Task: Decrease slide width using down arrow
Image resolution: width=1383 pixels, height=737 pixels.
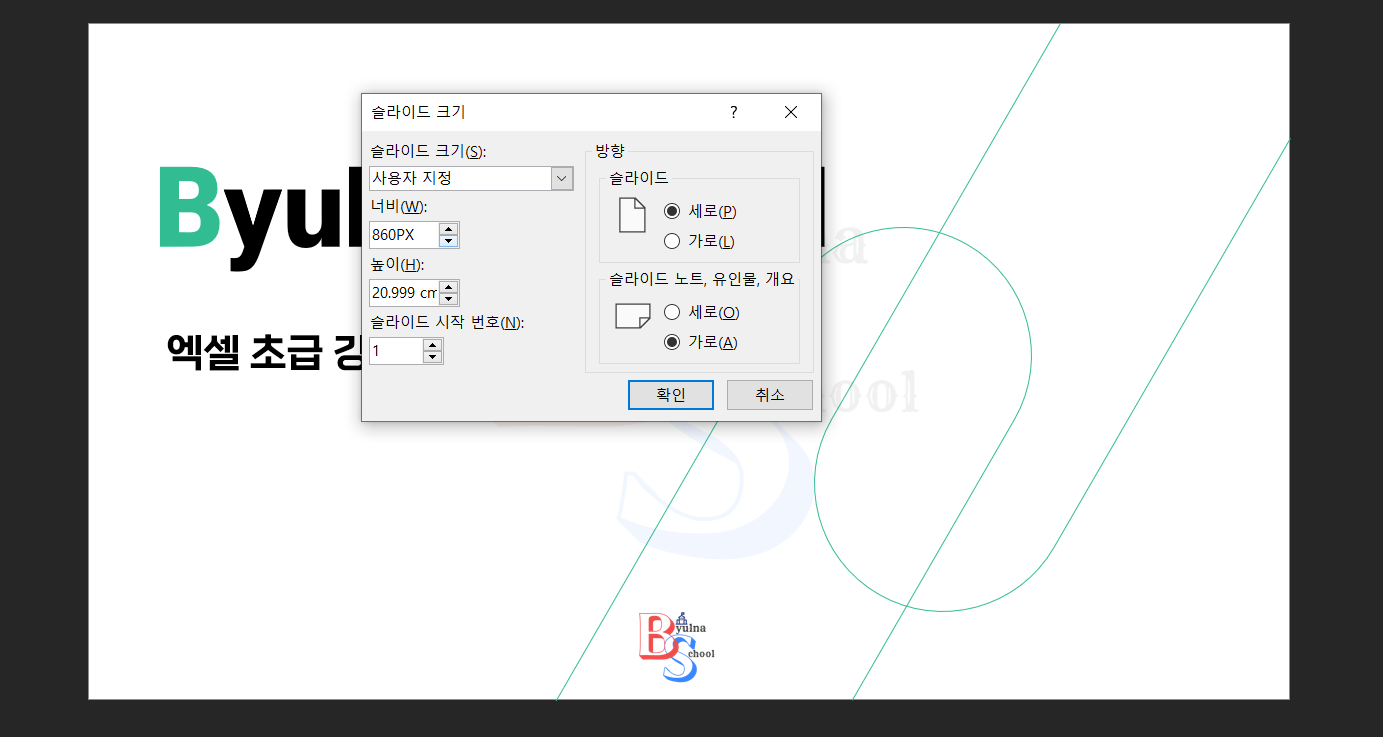Action: (x=450, y=240)
